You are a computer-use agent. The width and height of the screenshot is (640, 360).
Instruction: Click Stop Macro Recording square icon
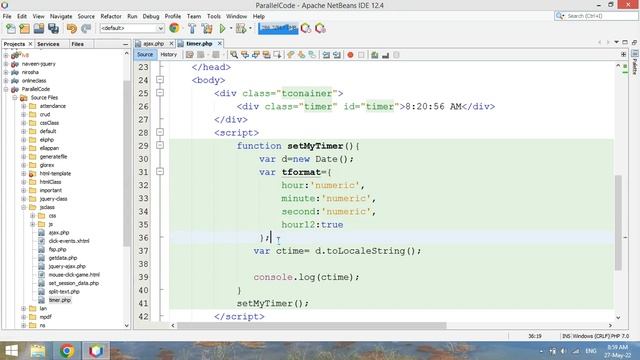(361, 55)
